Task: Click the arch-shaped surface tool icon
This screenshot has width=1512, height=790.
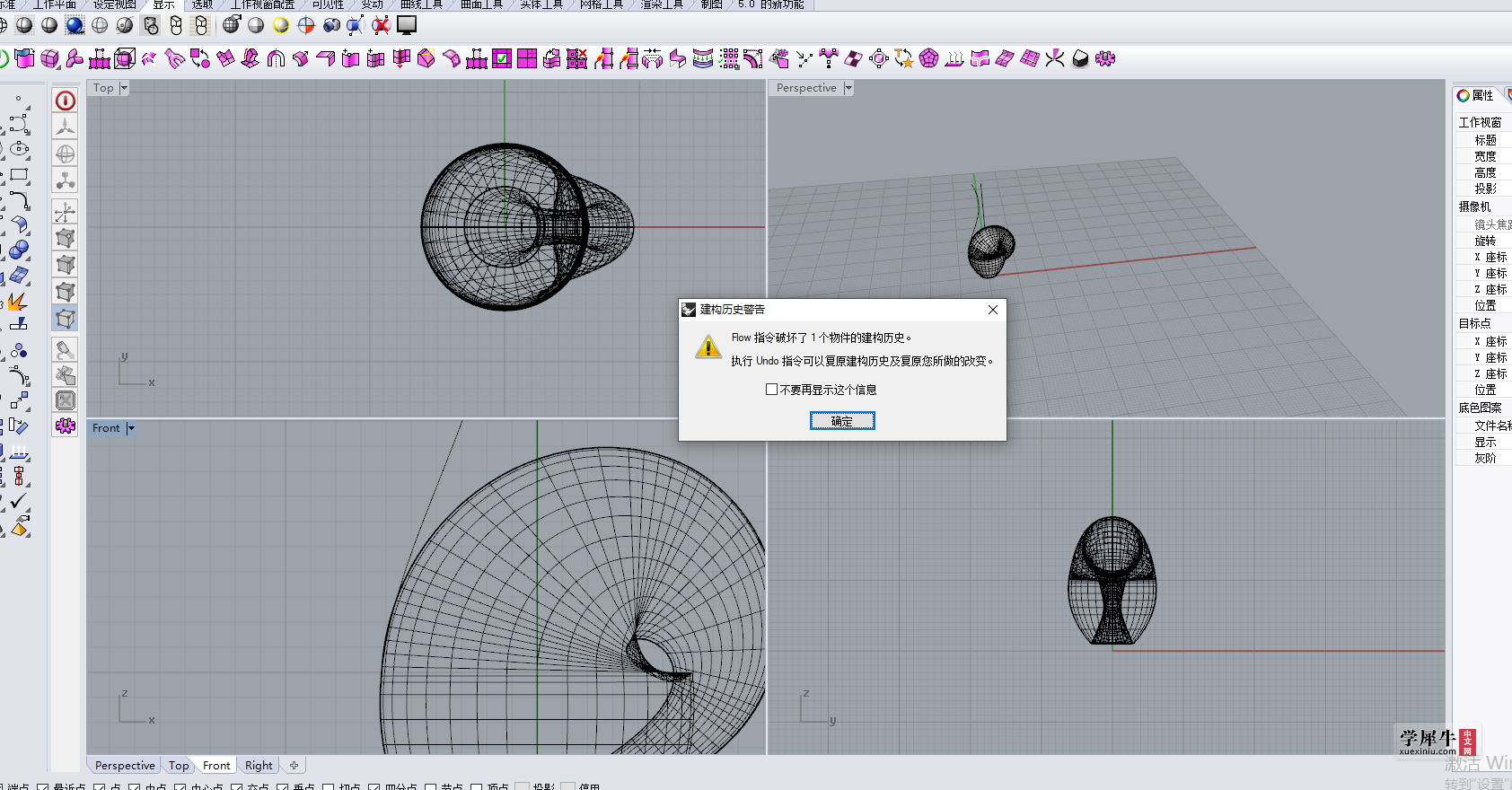Action: pyautogui.click(x=276, y=59)
